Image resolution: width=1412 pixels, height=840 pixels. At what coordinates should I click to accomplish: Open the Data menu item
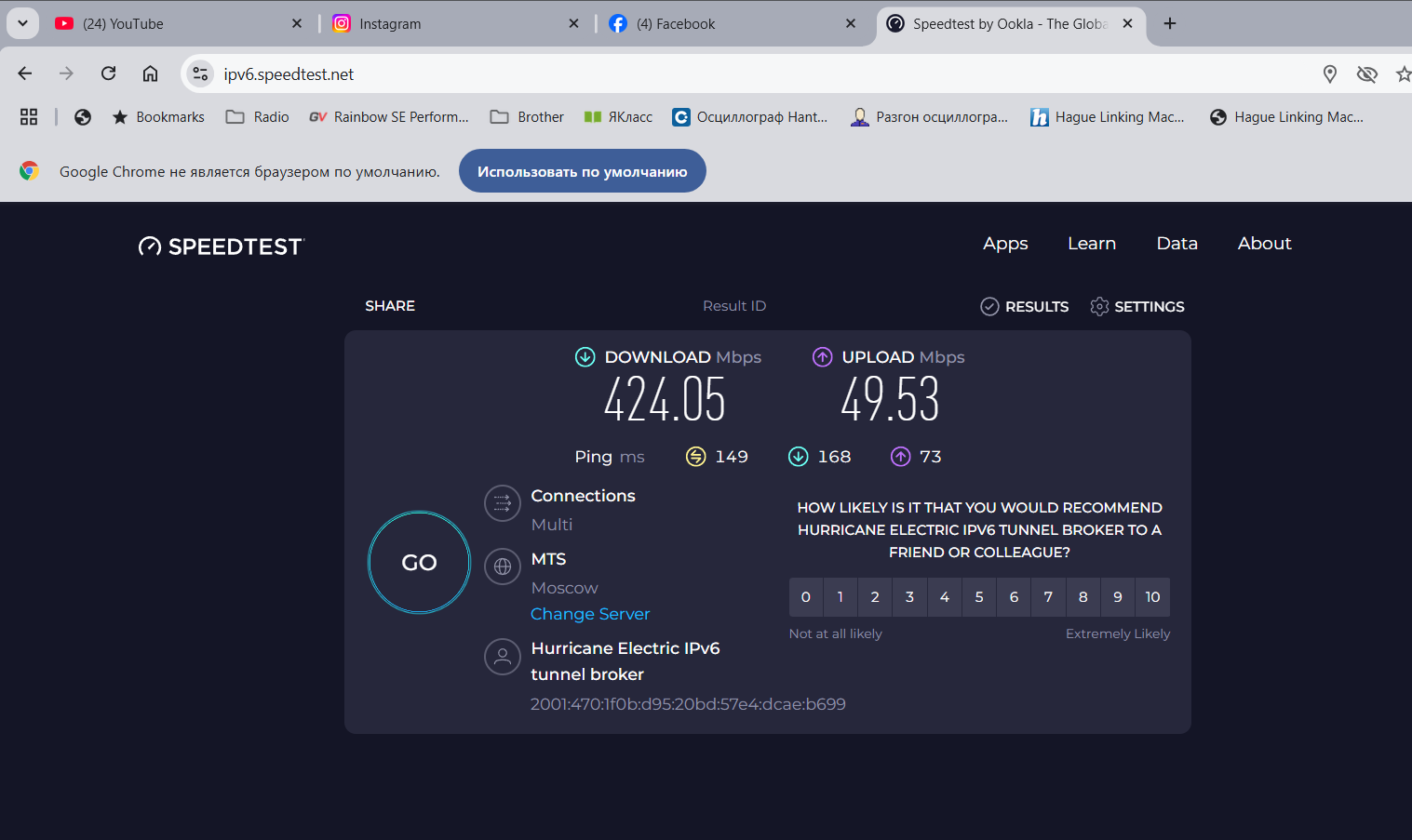1177,244
